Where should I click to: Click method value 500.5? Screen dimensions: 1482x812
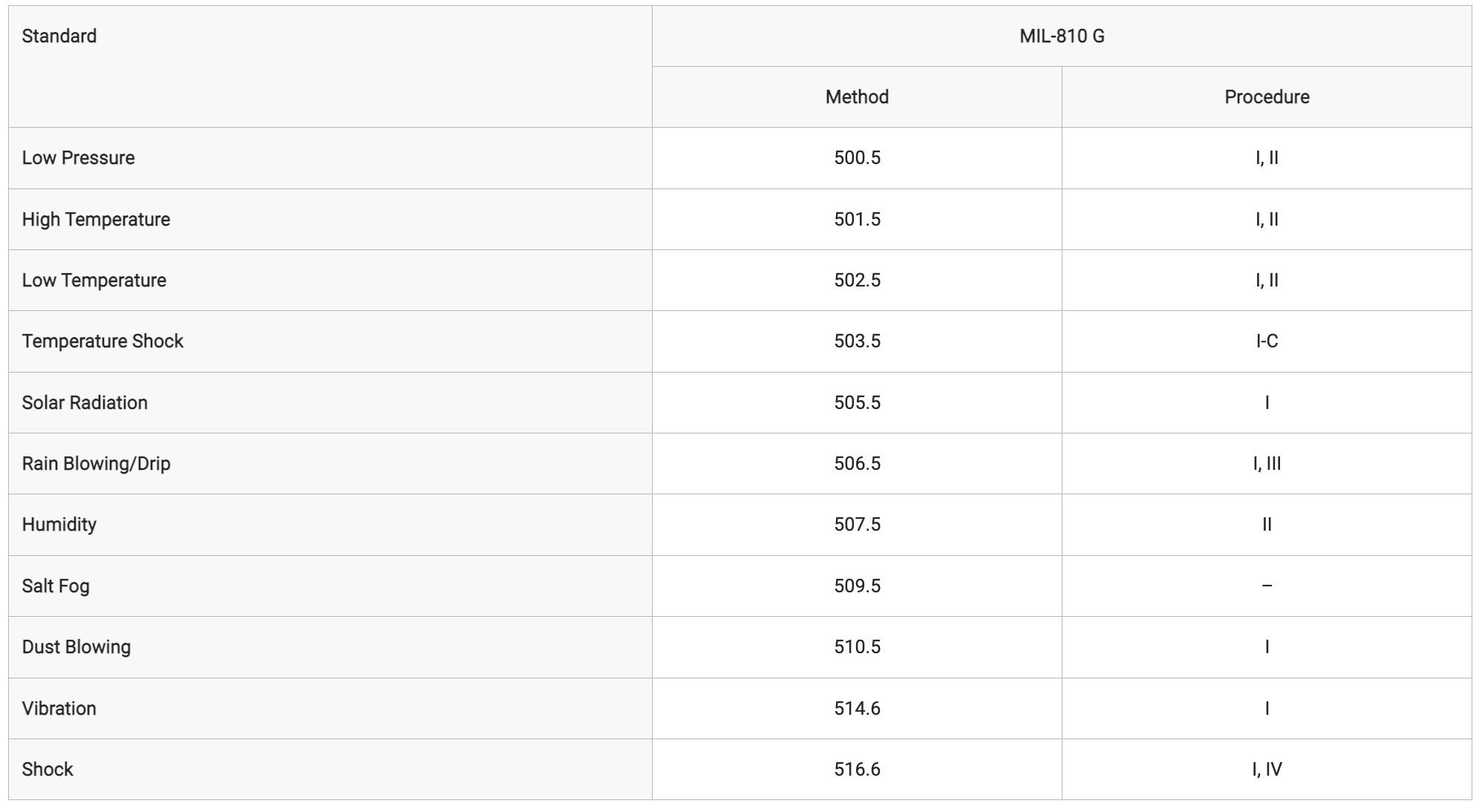(857, 157)
